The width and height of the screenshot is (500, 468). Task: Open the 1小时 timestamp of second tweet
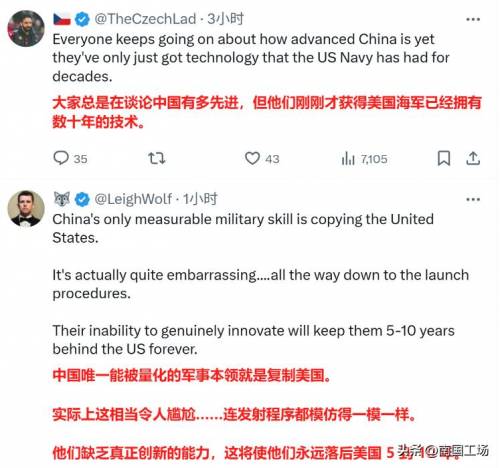click(x=200, y=199)
